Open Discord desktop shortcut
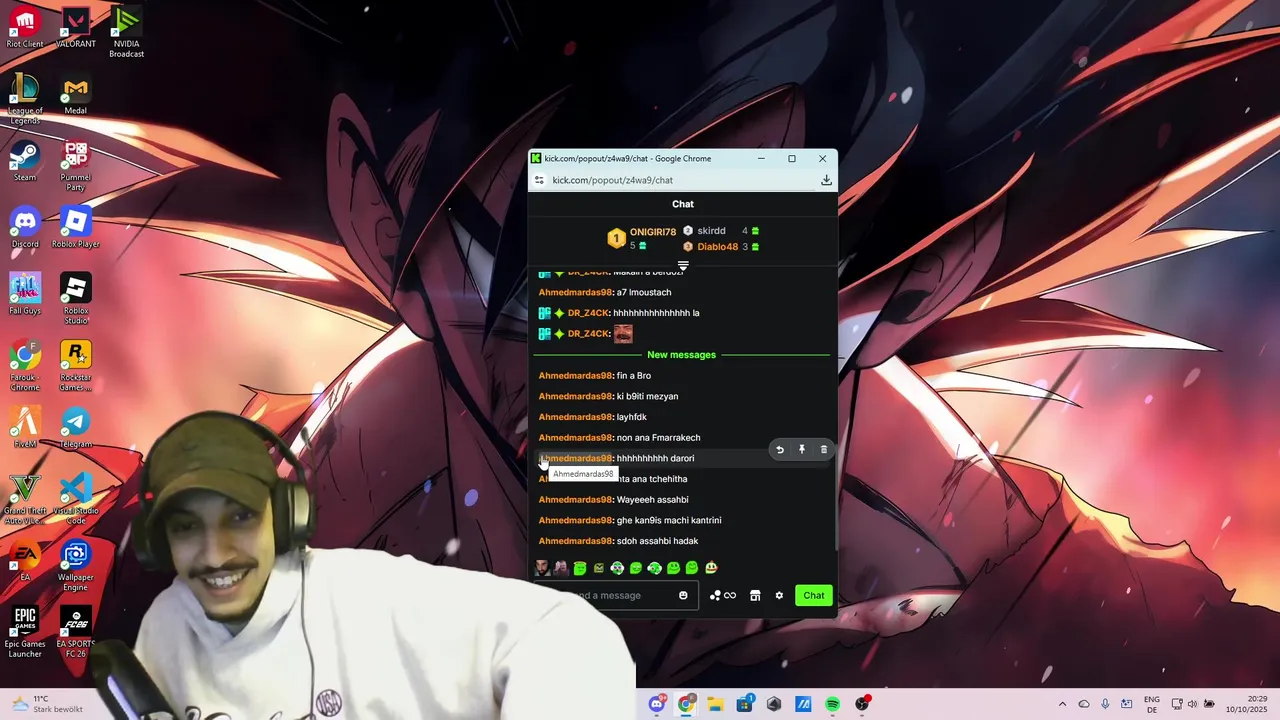The height and width of the screenshot is (720, 1280). point(25,228)
